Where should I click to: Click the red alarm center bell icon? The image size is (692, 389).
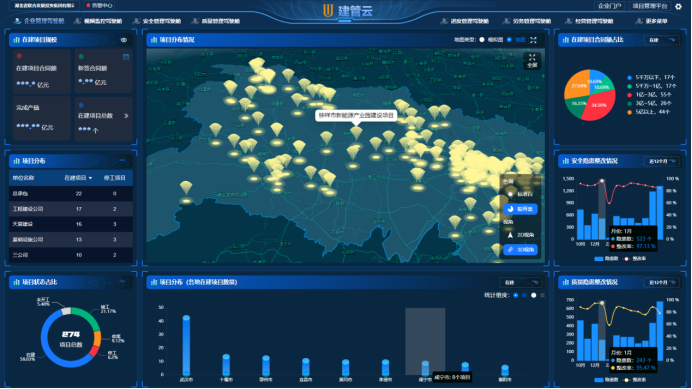tap(88, 6)
